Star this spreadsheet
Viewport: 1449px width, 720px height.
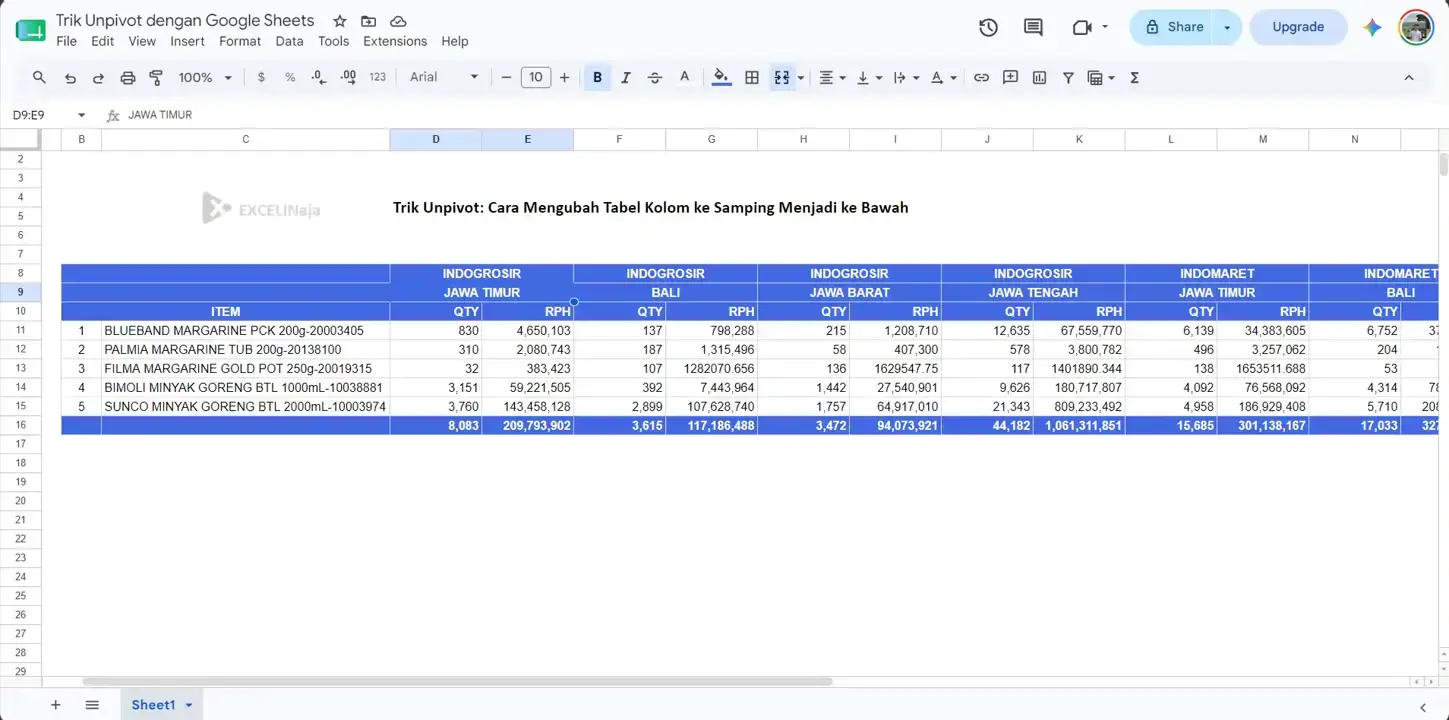click(x=340, y=21)
